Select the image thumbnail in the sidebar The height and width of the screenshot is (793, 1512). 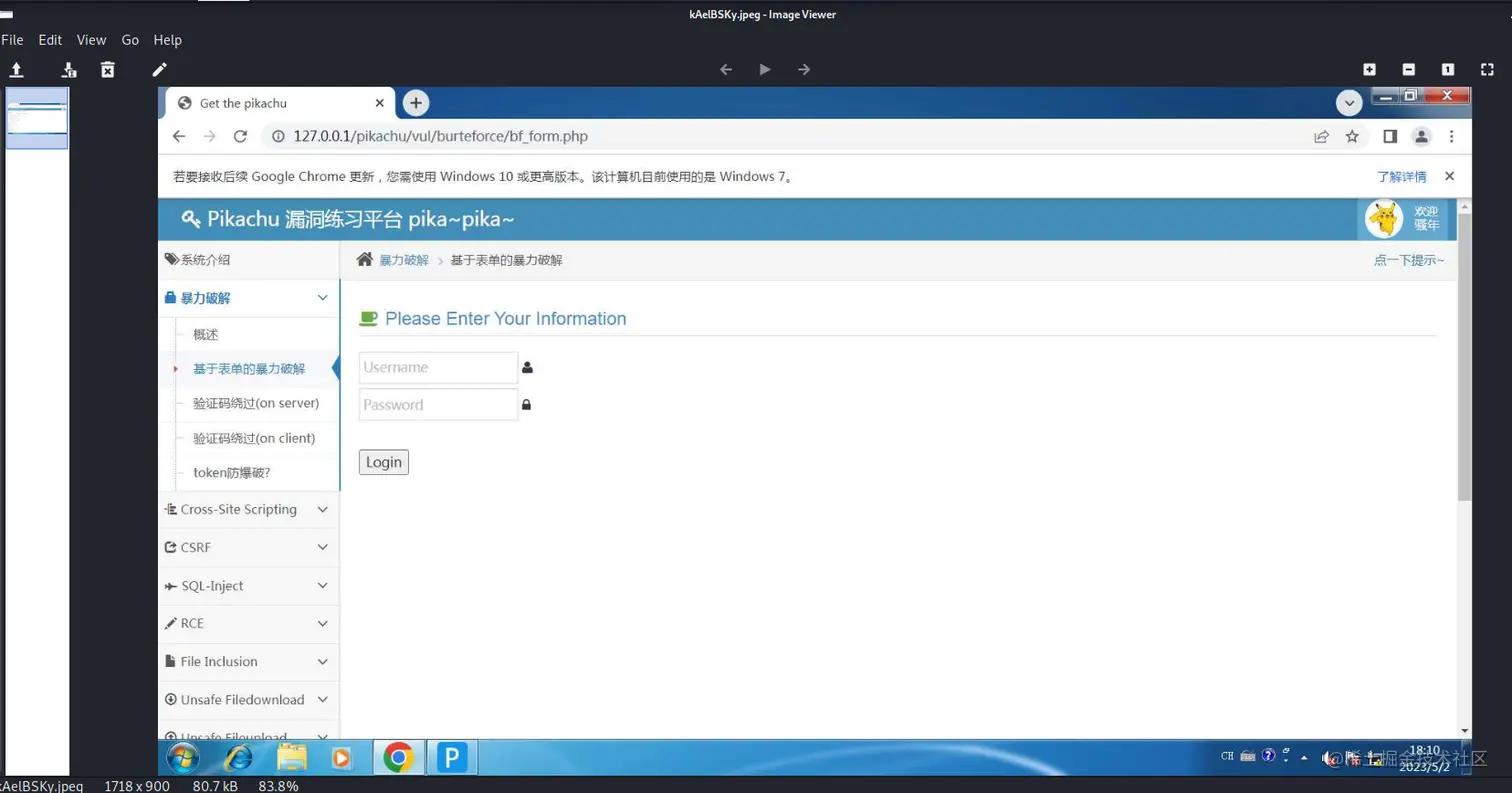click(x=37, y=118)
